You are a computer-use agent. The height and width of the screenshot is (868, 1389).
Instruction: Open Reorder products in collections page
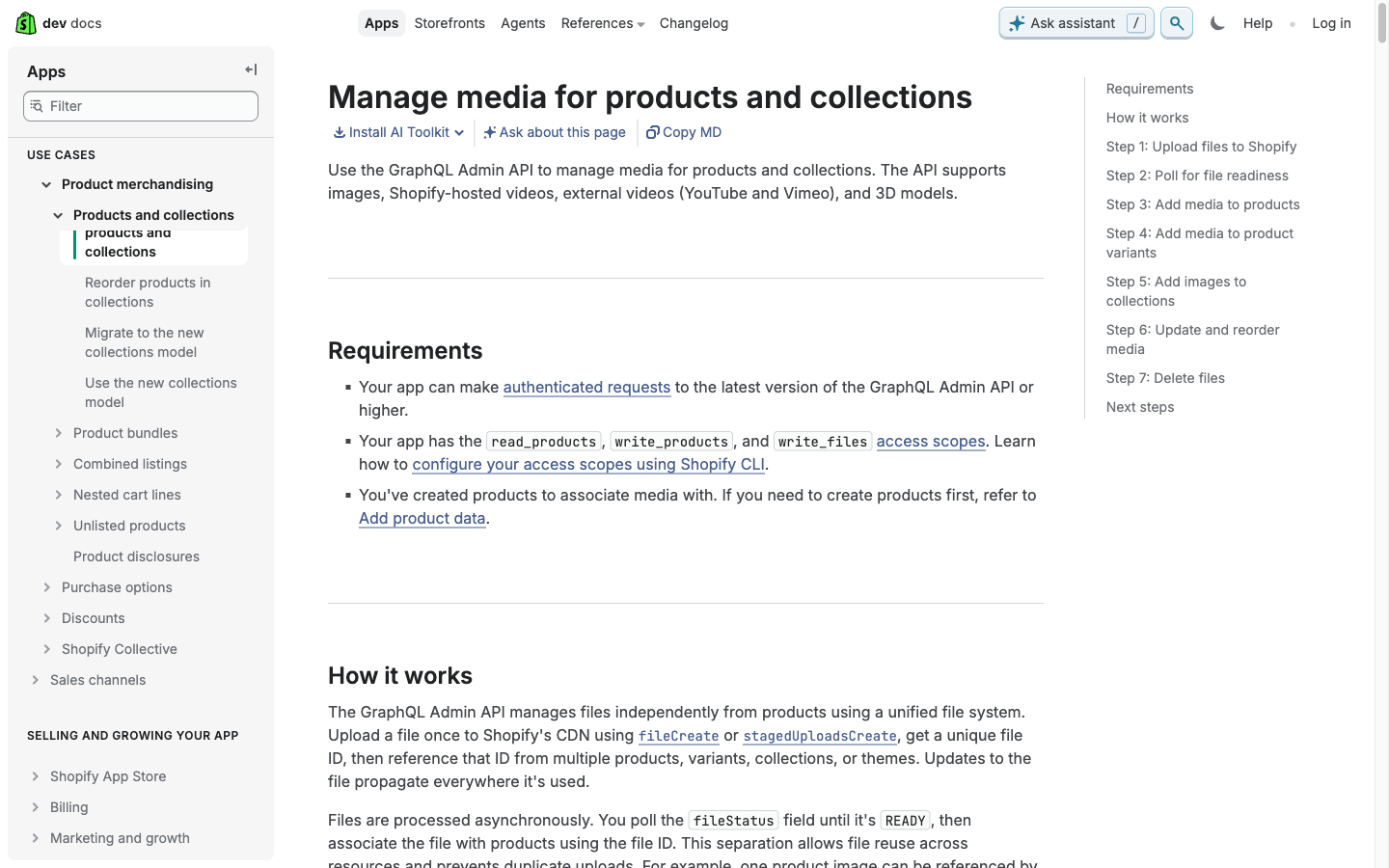pos(148,292)
